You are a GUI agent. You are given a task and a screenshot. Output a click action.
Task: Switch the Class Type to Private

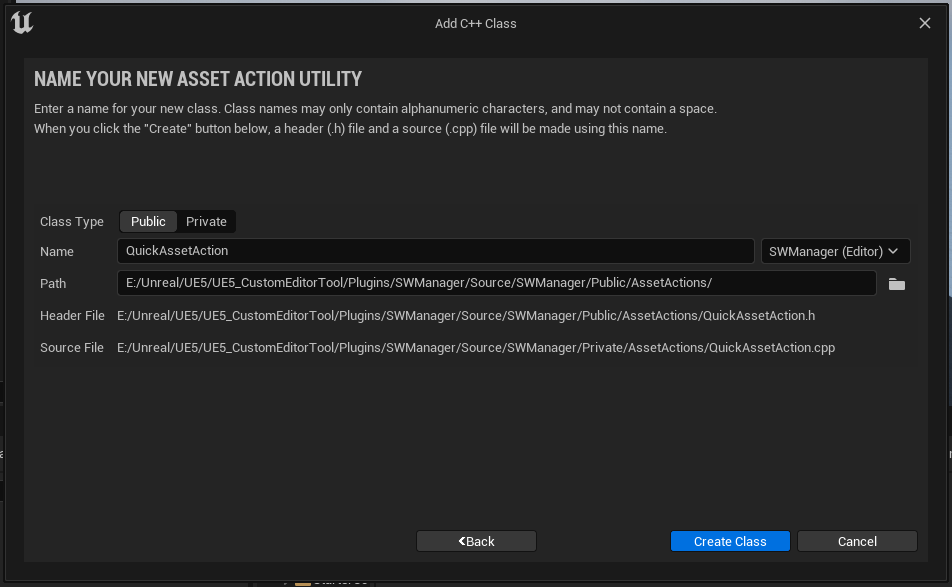tap(206, 221)
